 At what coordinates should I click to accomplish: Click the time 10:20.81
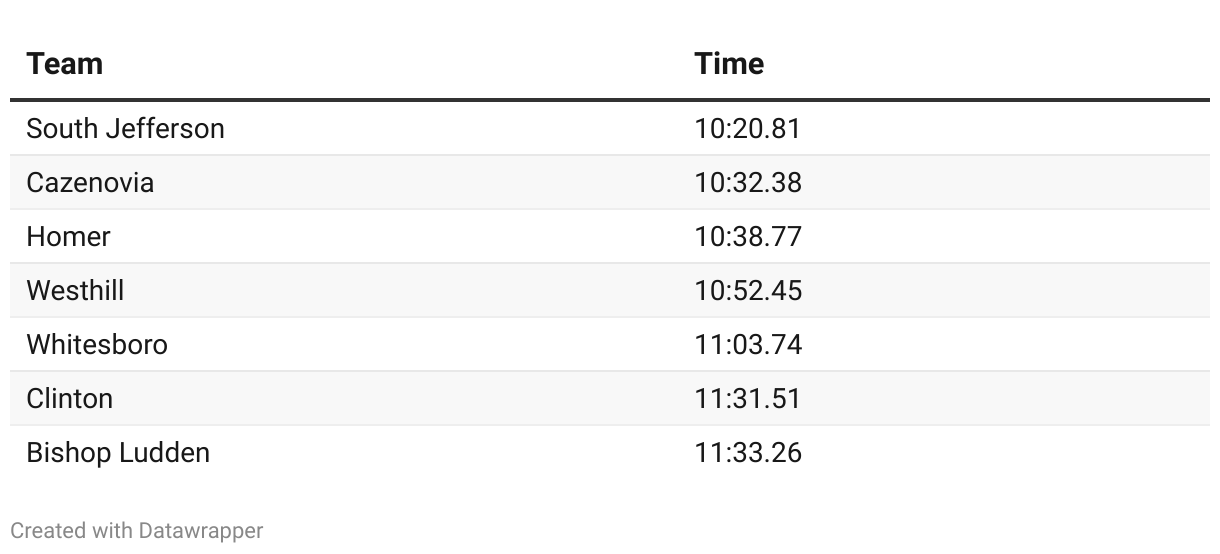tap(748, 129)
